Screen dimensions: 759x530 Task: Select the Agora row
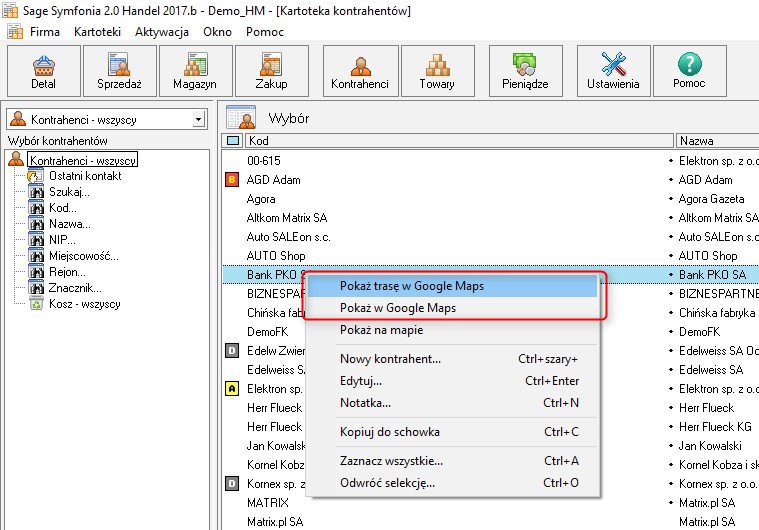pos(490,199)
